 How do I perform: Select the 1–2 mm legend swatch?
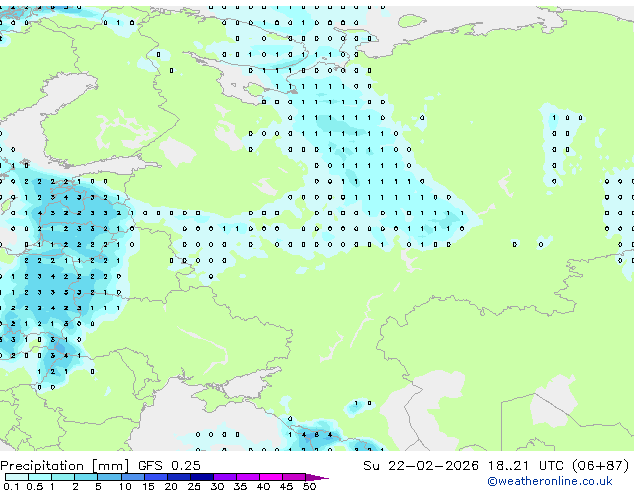click(x=63, y=477)
